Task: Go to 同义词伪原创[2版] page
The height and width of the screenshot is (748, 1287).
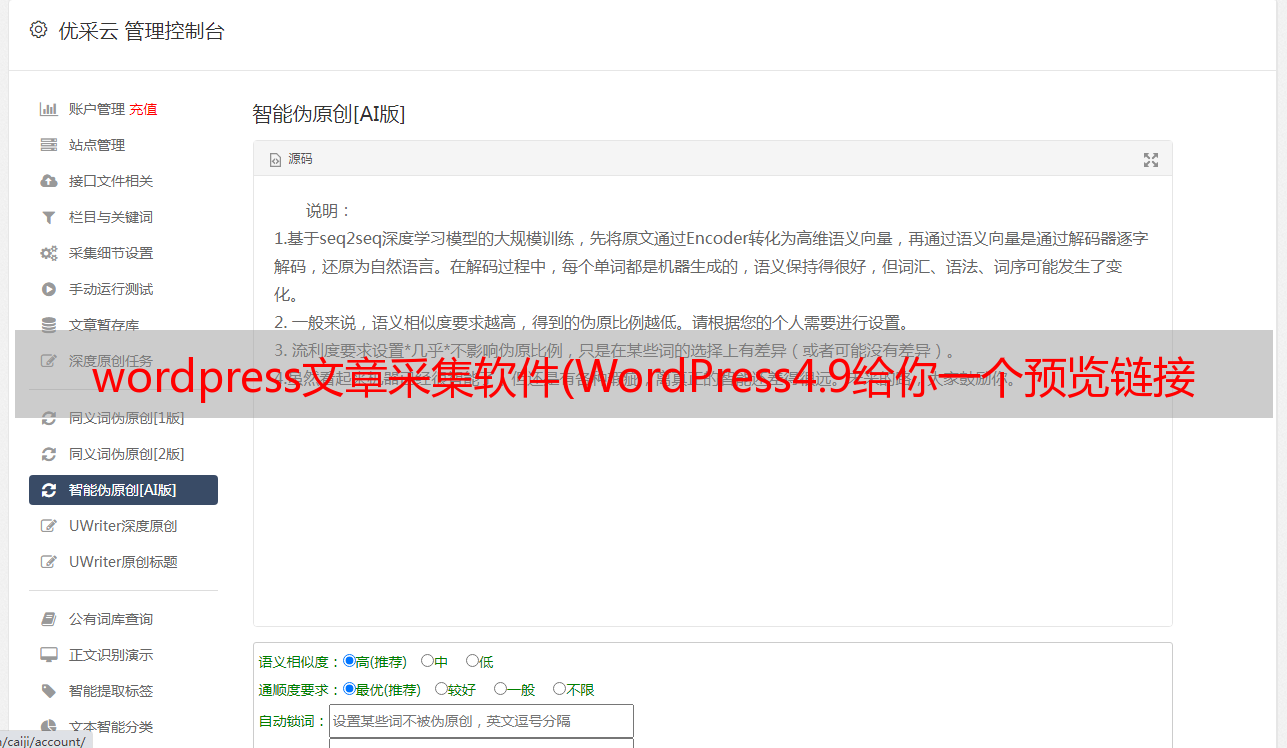Action: pos(127,454)
